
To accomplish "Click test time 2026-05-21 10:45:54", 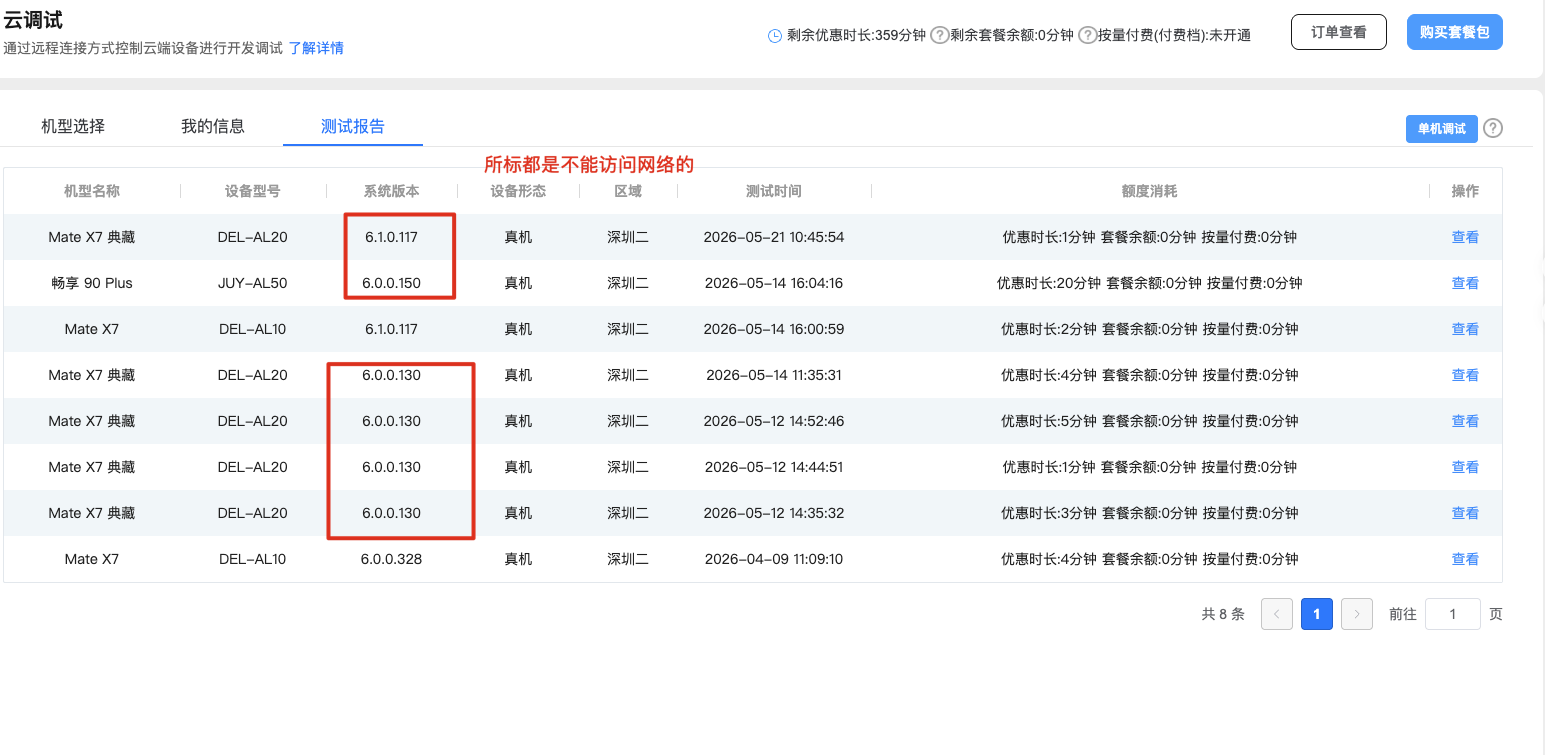I will [774, 237].
